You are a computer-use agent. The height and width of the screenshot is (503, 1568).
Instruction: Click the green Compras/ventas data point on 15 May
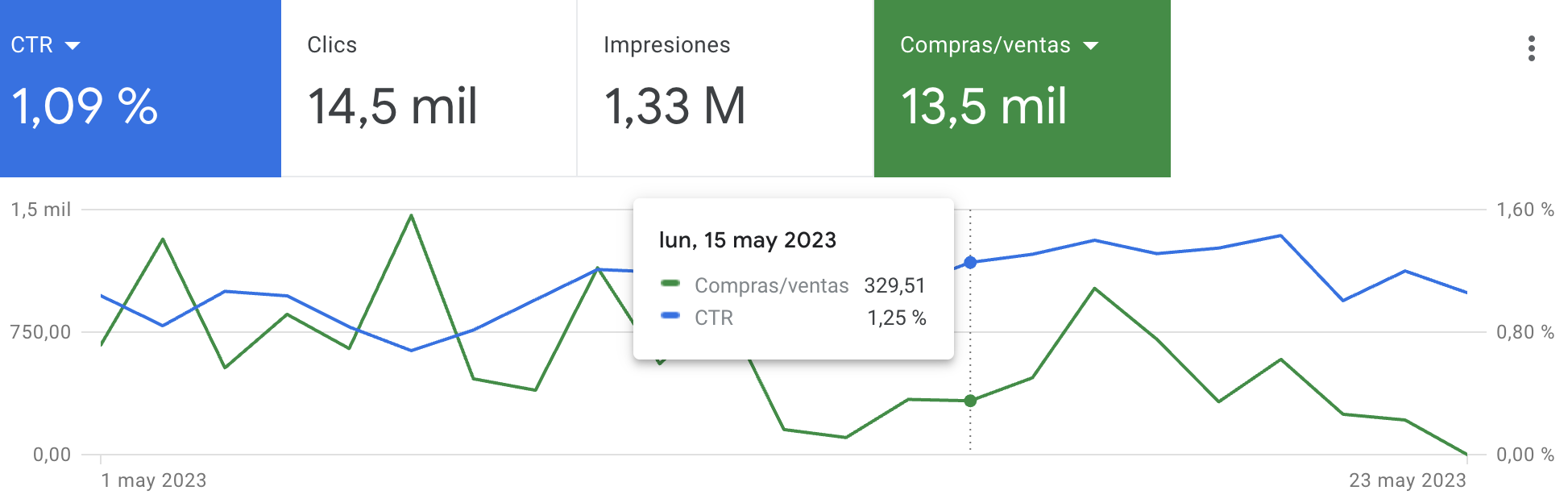pyautogui.click(x=970, y=401)
